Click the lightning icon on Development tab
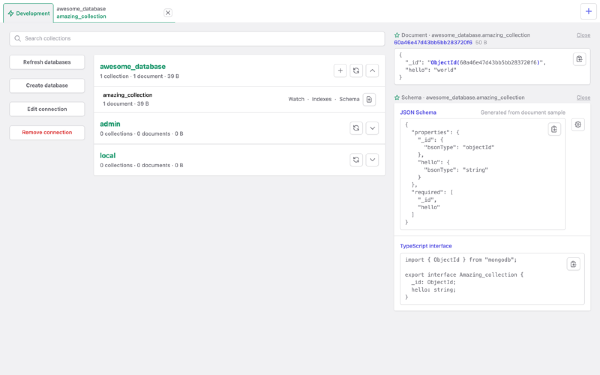Screen dimensions: 600x375 click(11, 13)
